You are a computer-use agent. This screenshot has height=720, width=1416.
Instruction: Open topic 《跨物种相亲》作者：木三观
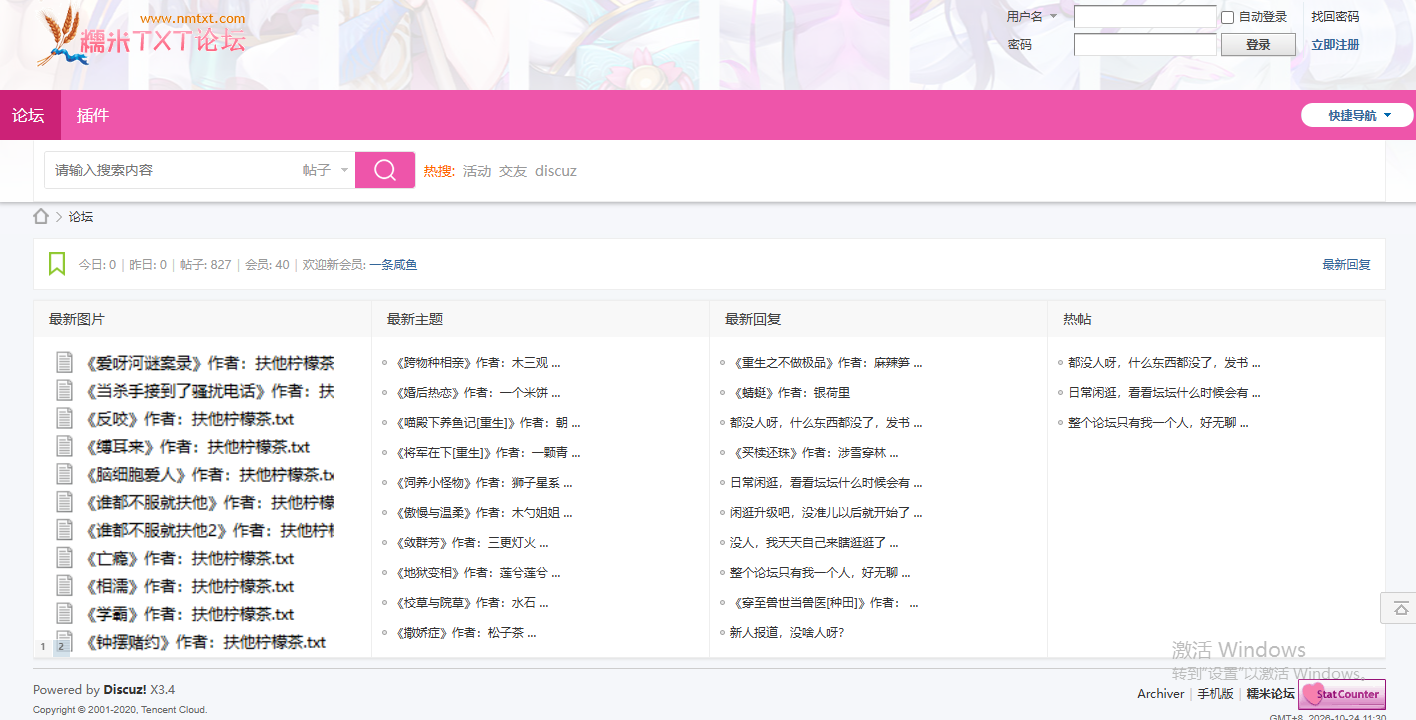point(478,363)
